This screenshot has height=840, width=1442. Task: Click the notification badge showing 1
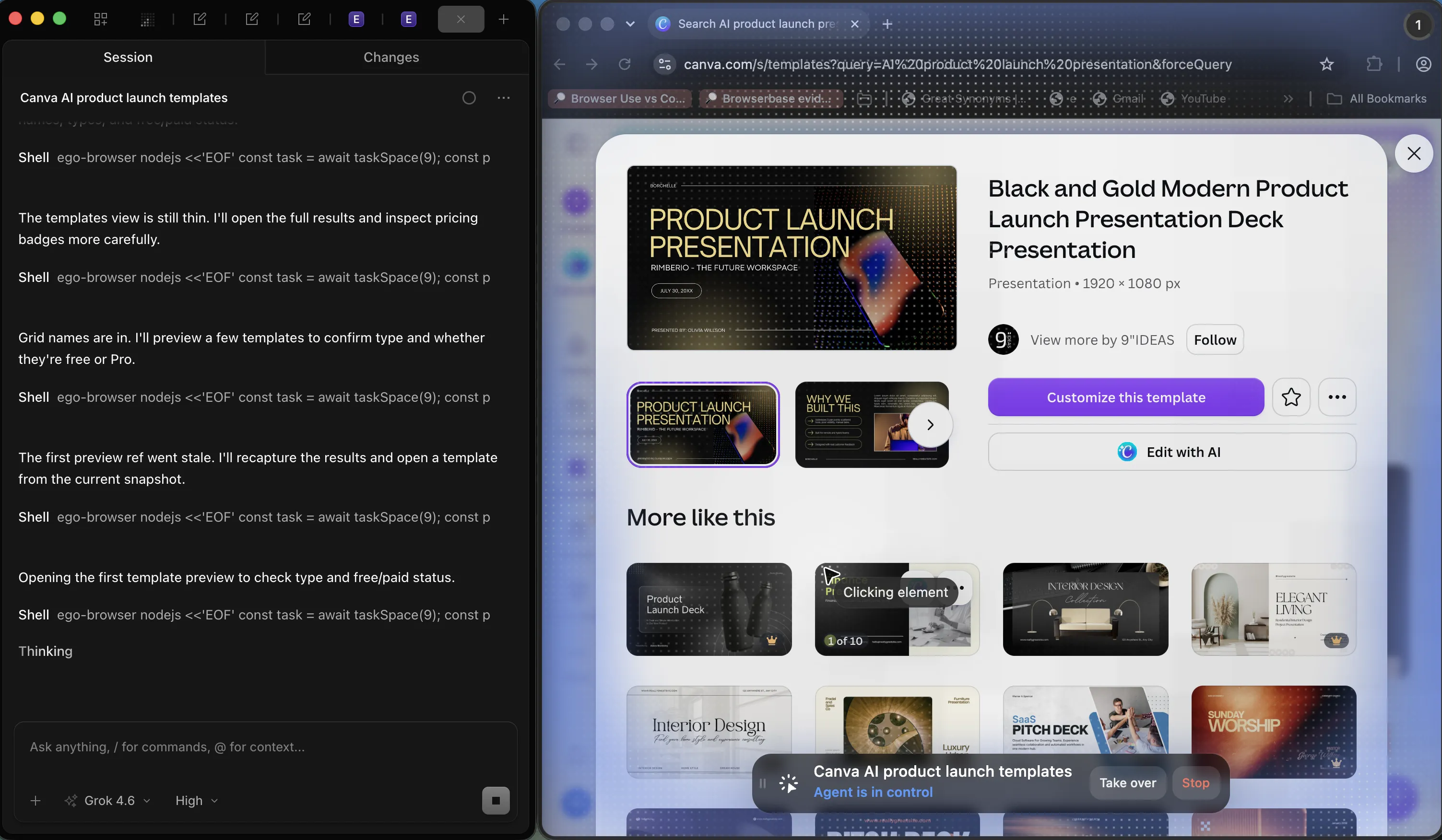point(1418,24)
